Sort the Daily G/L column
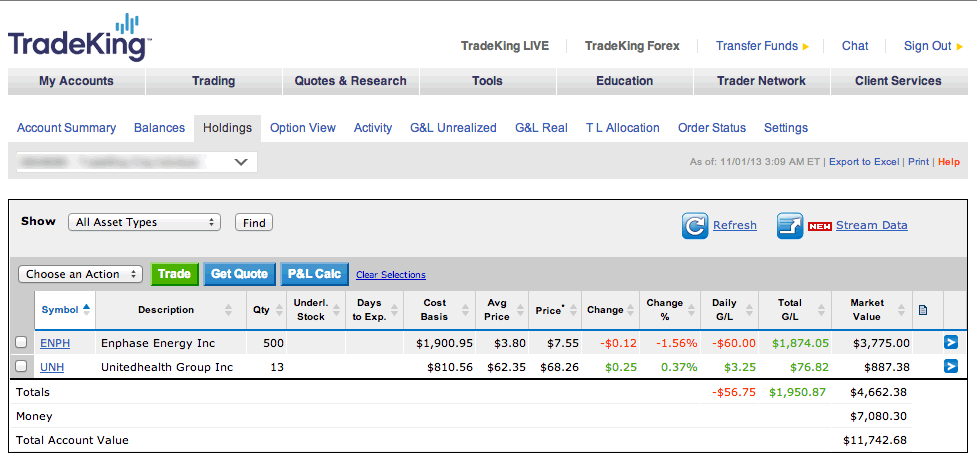The height and width of the screenshot is (461, 977). tap(750, 310)
